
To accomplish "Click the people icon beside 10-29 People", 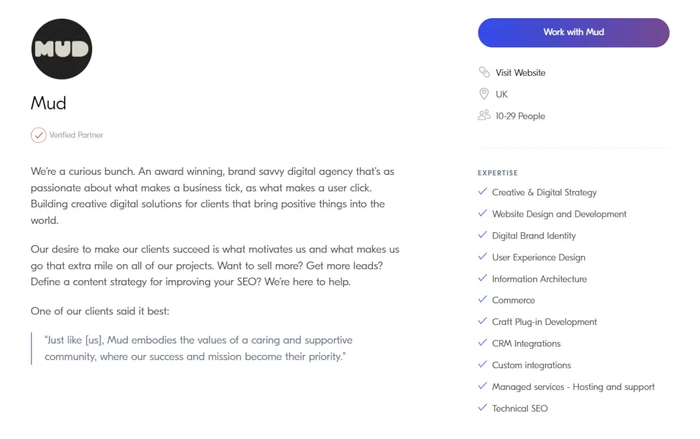I will (484, 116).
